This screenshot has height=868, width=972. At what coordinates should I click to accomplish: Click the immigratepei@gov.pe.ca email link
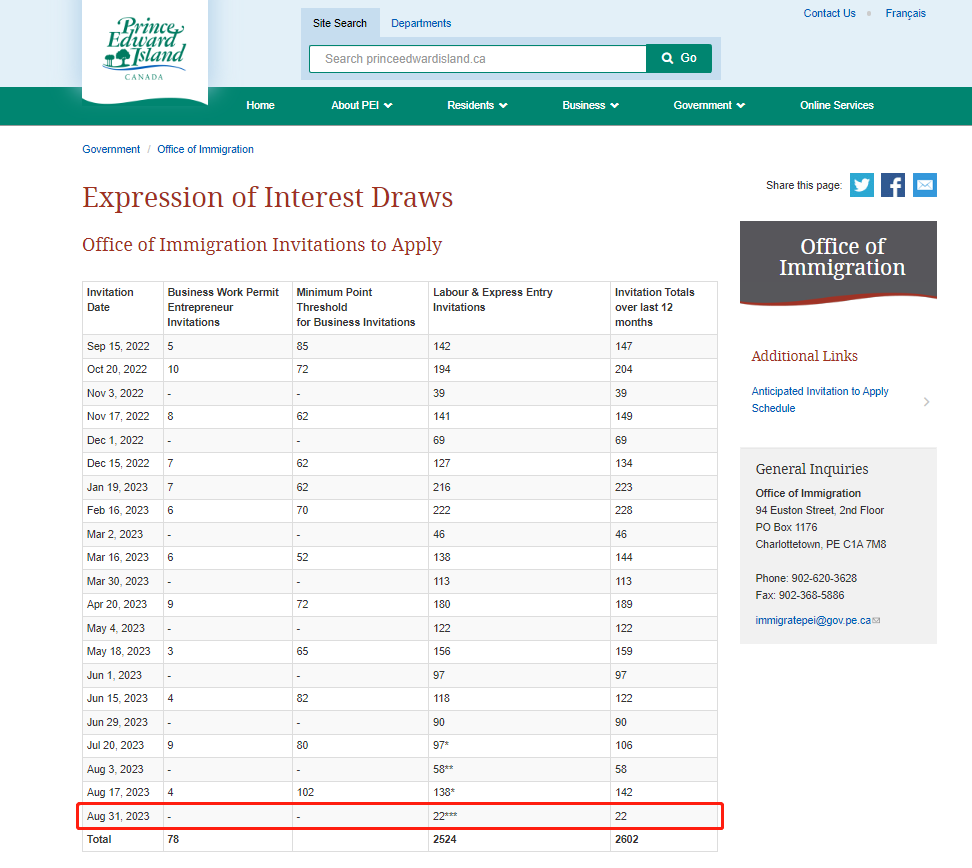point(813,620)
